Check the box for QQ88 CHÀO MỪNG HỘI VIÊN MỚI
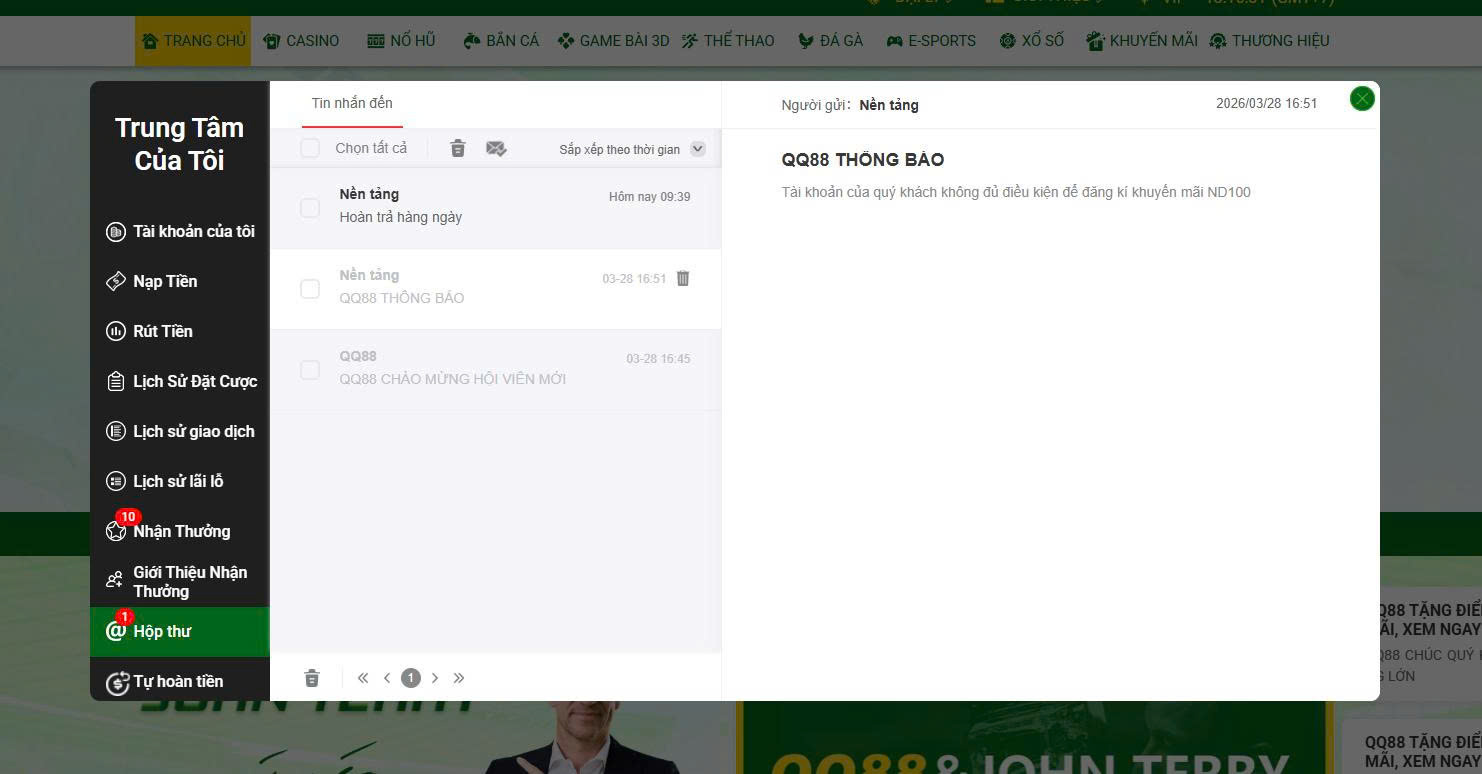 pos(310,369)
